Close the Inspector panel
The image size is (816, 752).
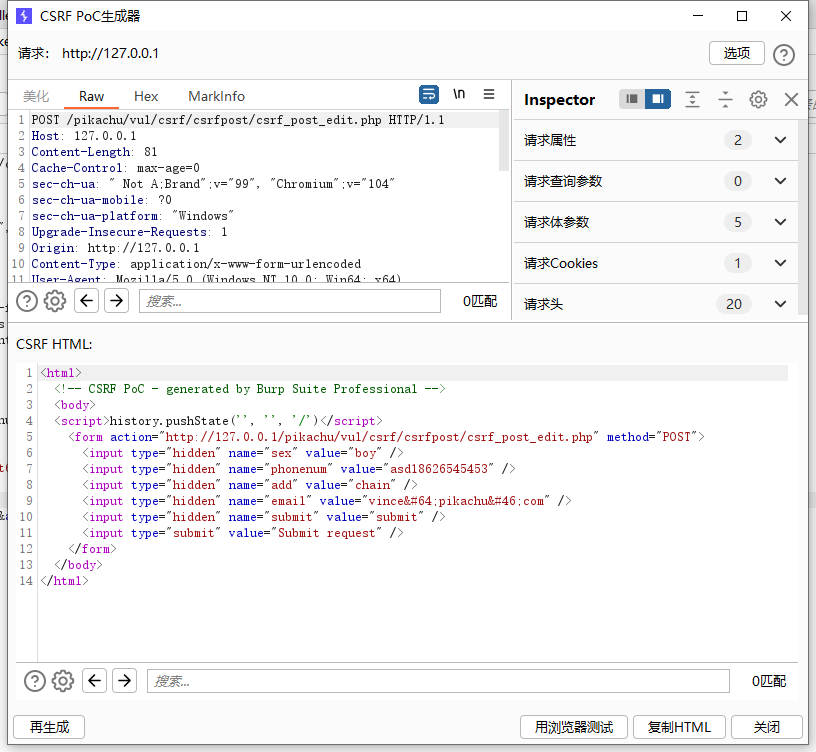791,99
